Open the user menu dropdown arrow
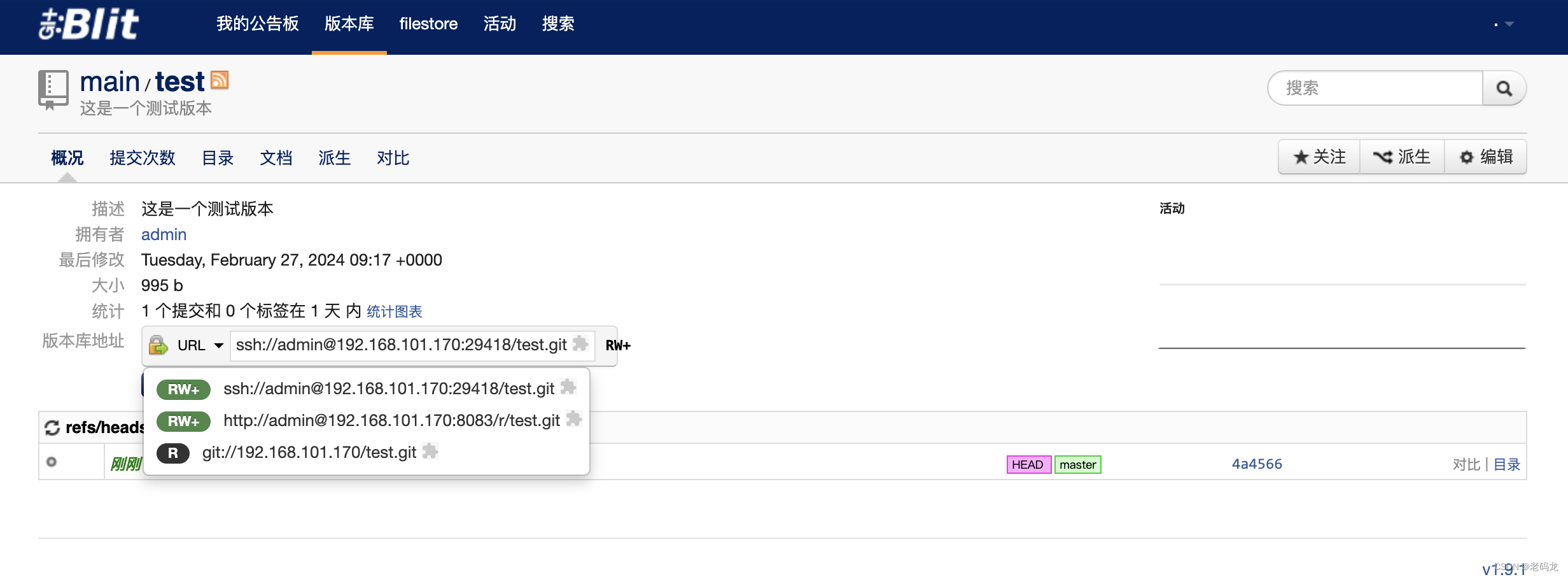Screen dimensions: 1568x577 [x=1509, y=24]
